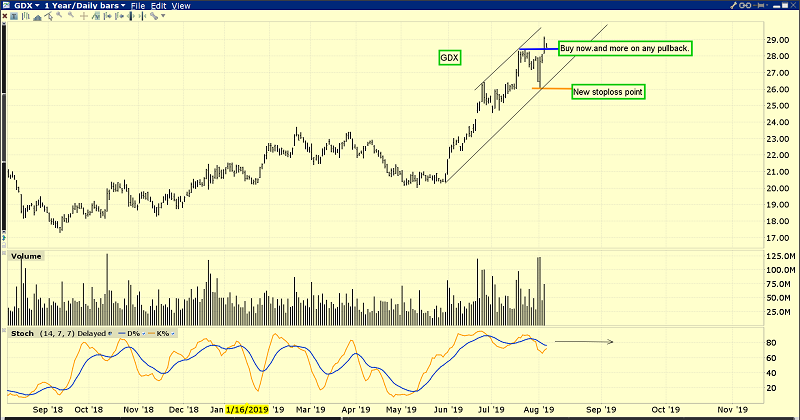Open the Edit menu

(x=159, y=6)
